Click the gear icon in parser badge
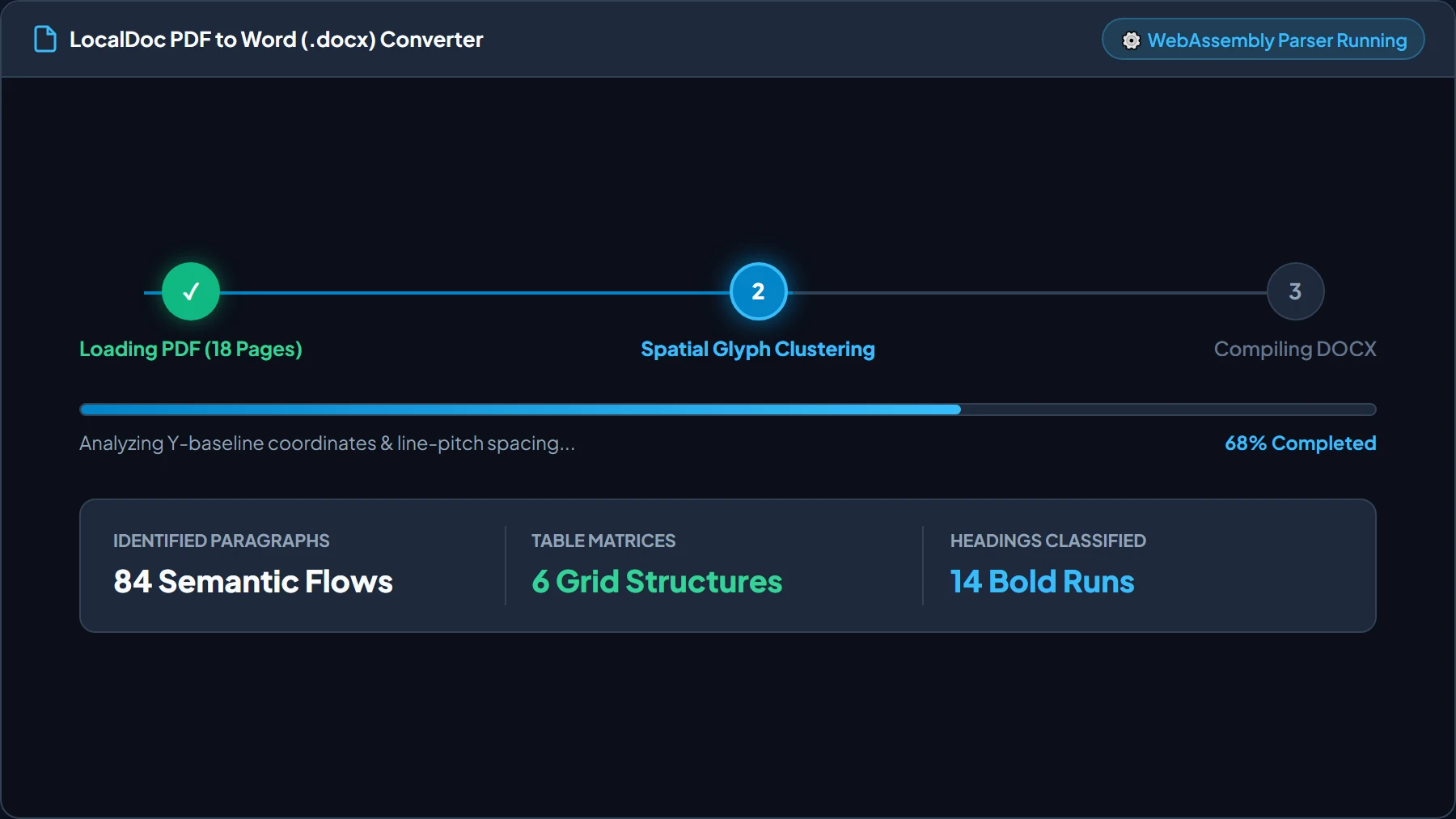The width and height of the screenshot is (1456, 819). [1131, 40]
